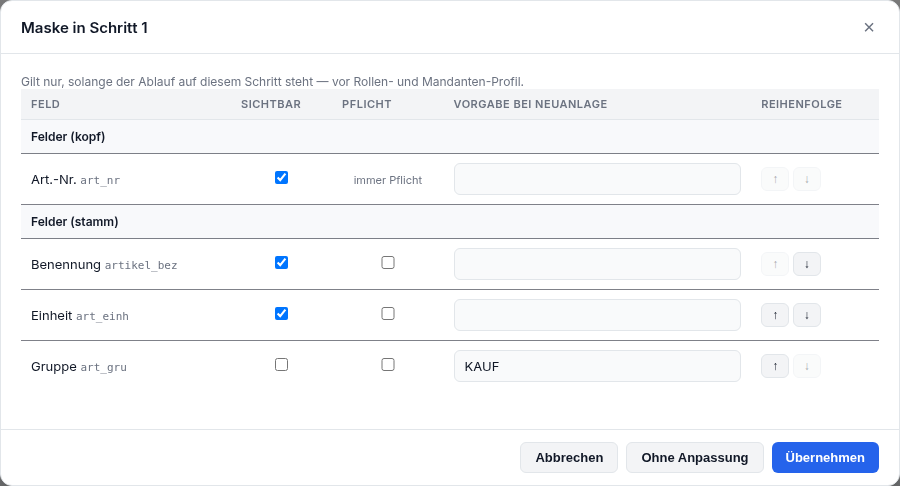Screen dimensions: 900x486
Task: Uncheck Sichtbar for Benennung
Action: tap(281, 263)
